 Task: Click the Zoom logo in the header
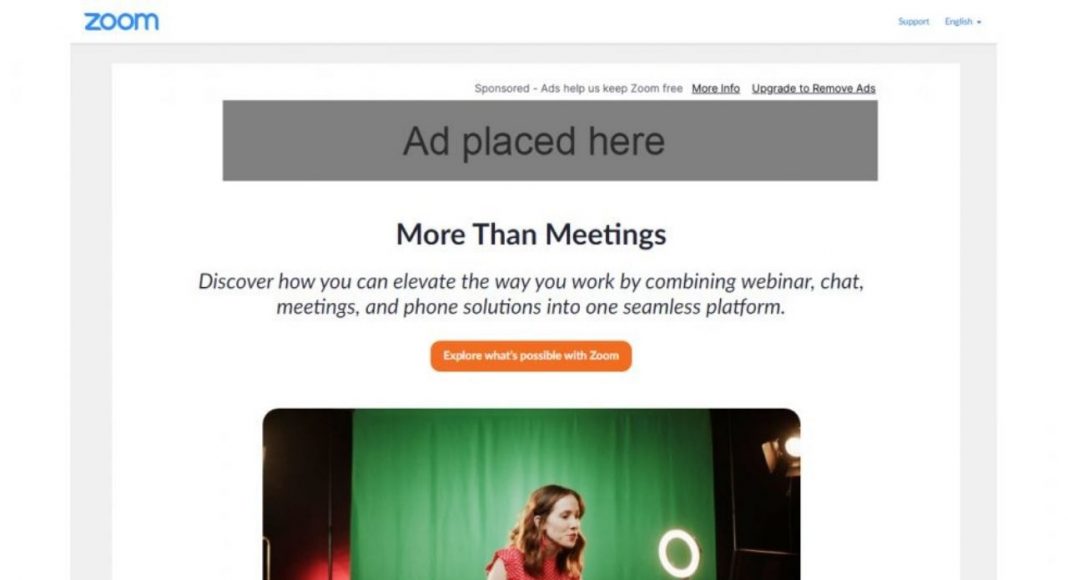(121, 22)
